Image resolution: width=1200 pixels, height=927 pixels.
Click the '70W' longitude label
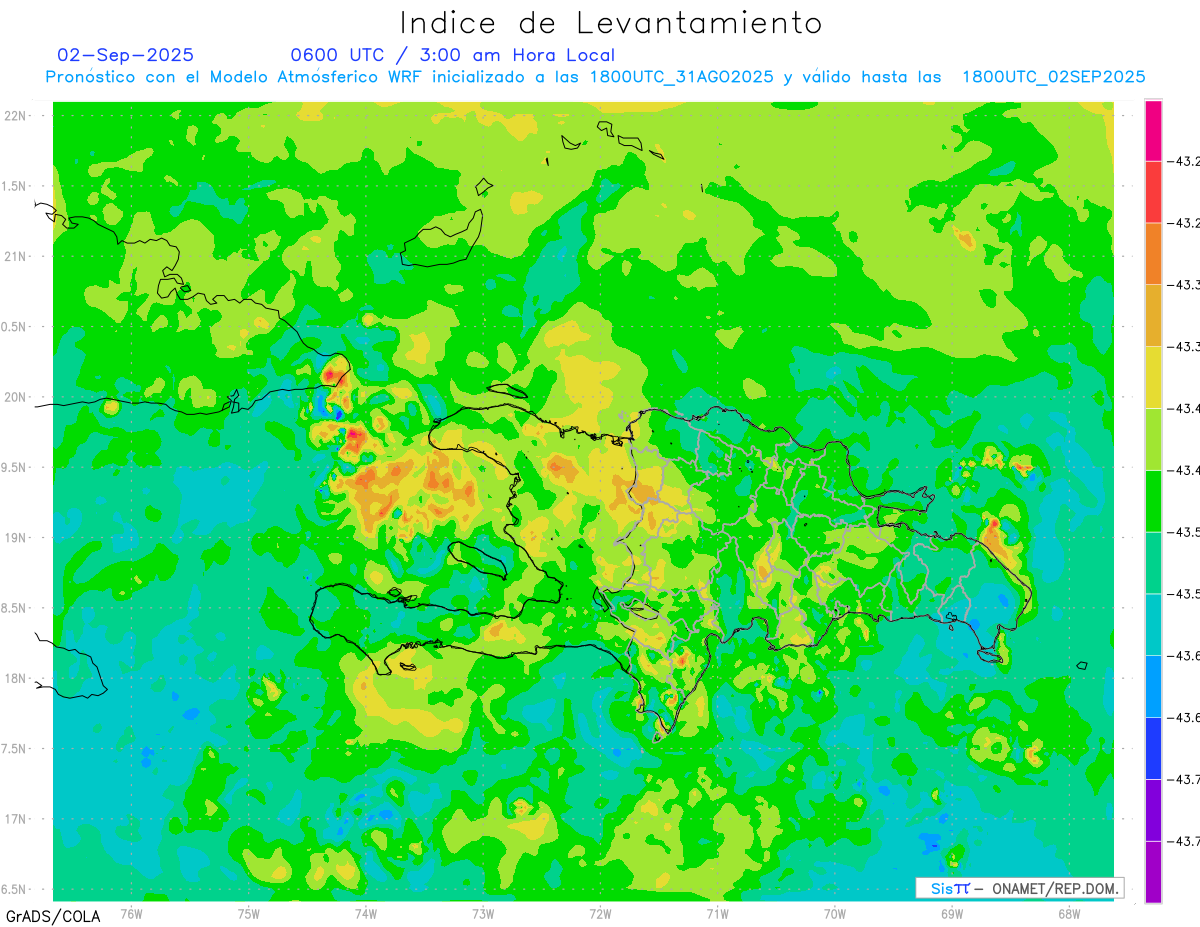pos(835,913)
